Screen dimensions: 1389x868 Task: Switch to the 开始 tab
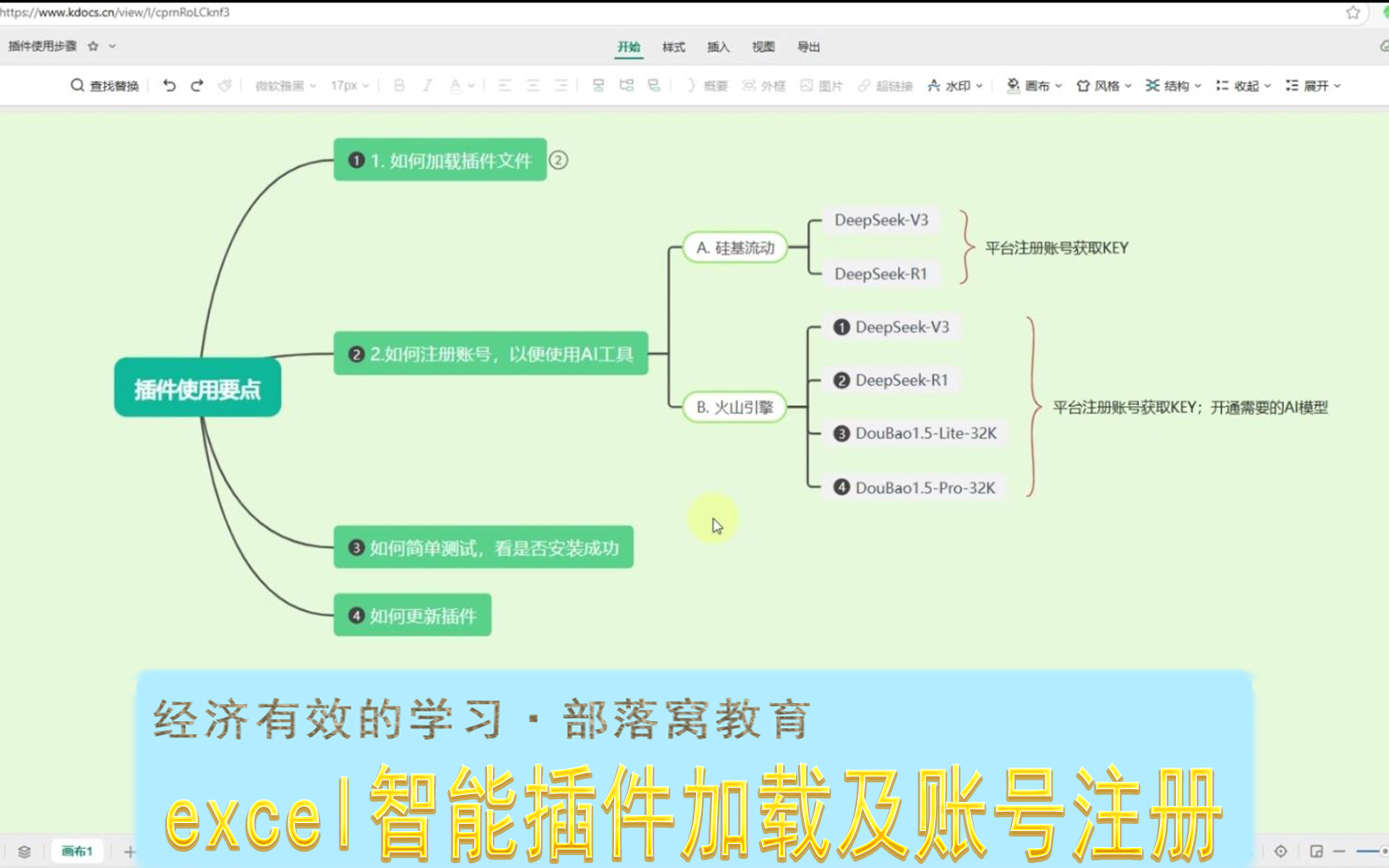click(x=629, y=47)
